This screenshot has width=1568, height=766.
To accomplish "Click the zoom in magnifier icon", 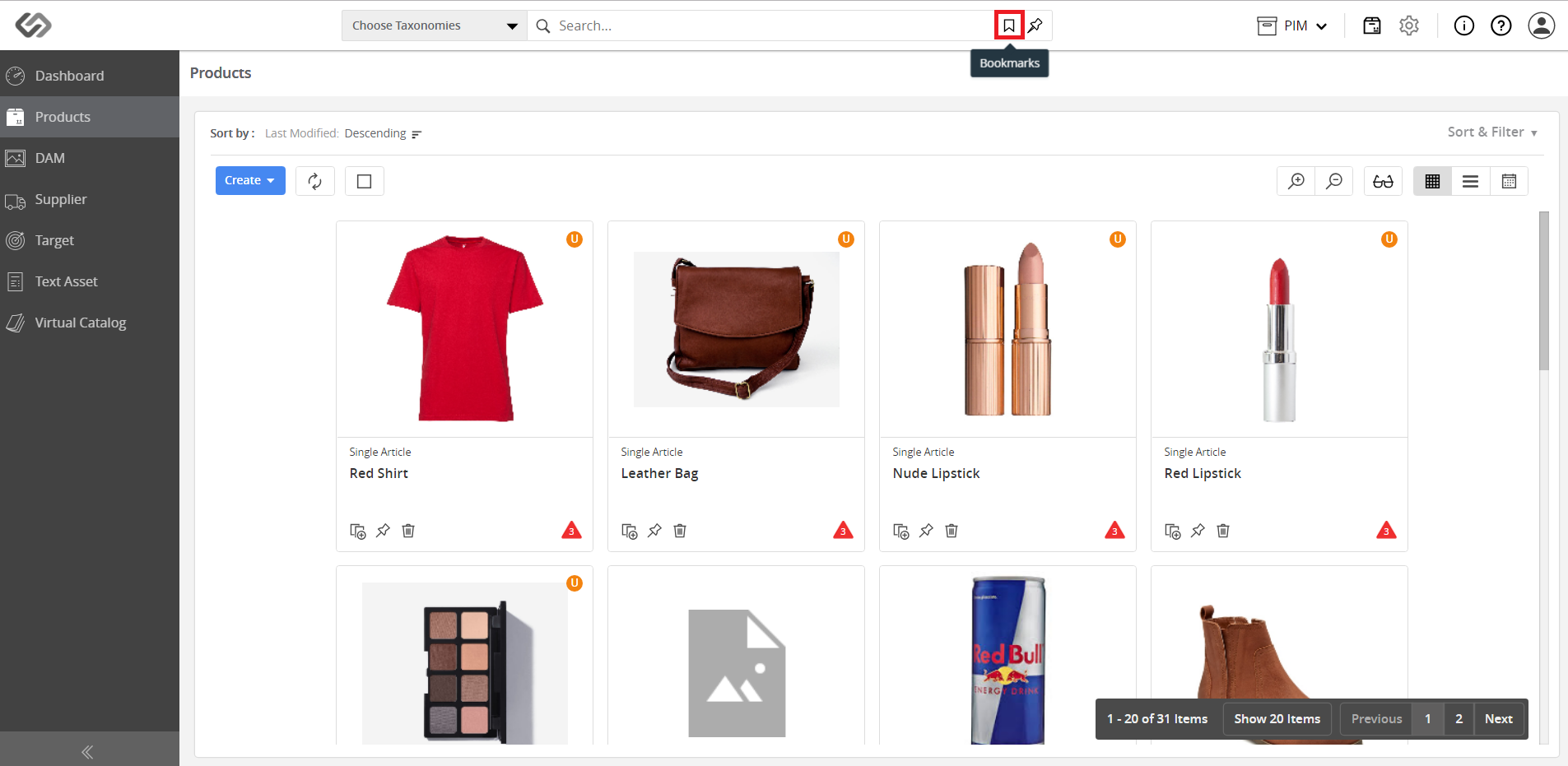I will click(1296, 181).
